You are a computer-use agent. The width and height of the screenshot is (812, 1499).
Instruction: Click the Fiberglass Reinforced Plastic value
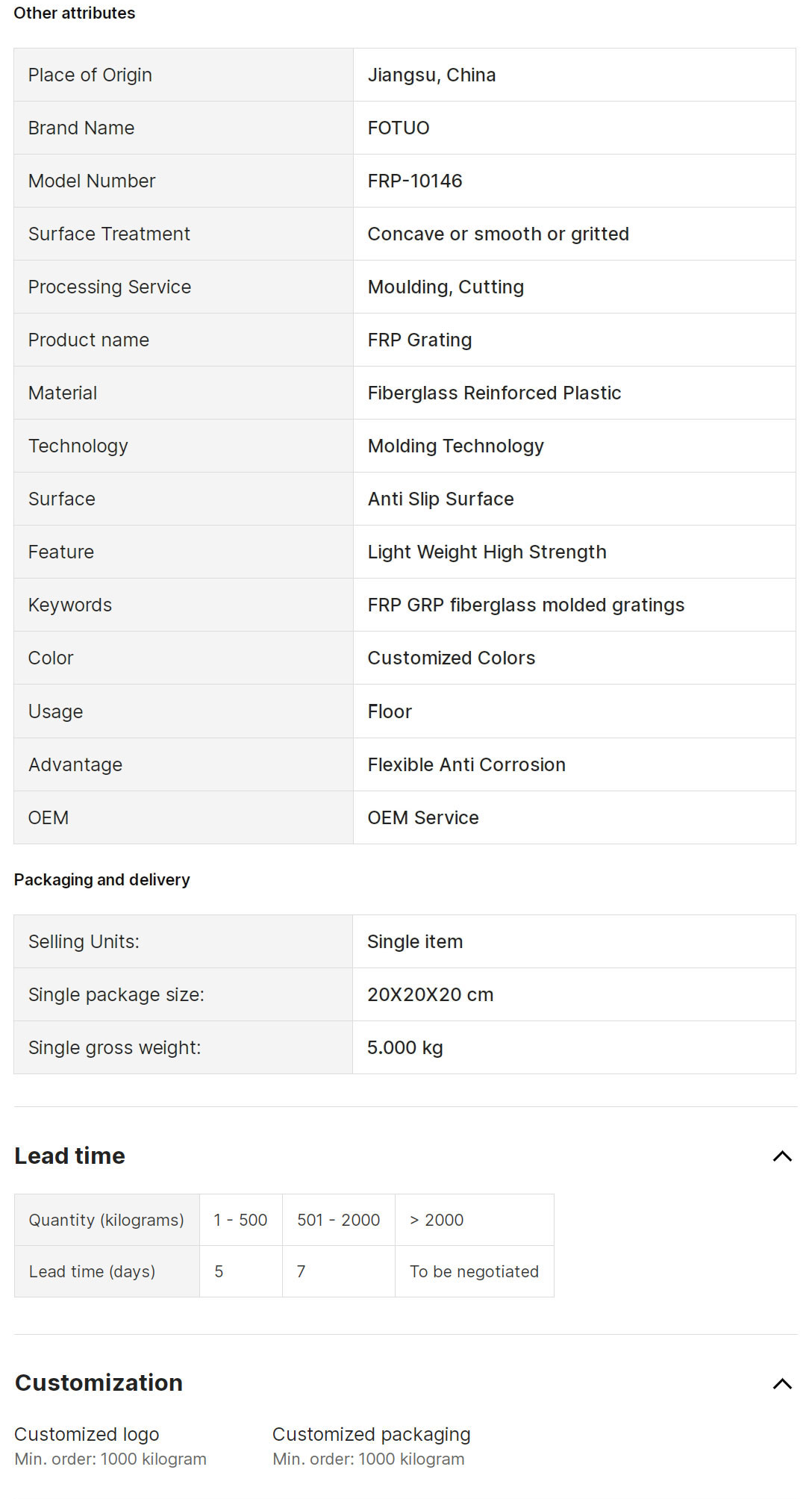494,393
